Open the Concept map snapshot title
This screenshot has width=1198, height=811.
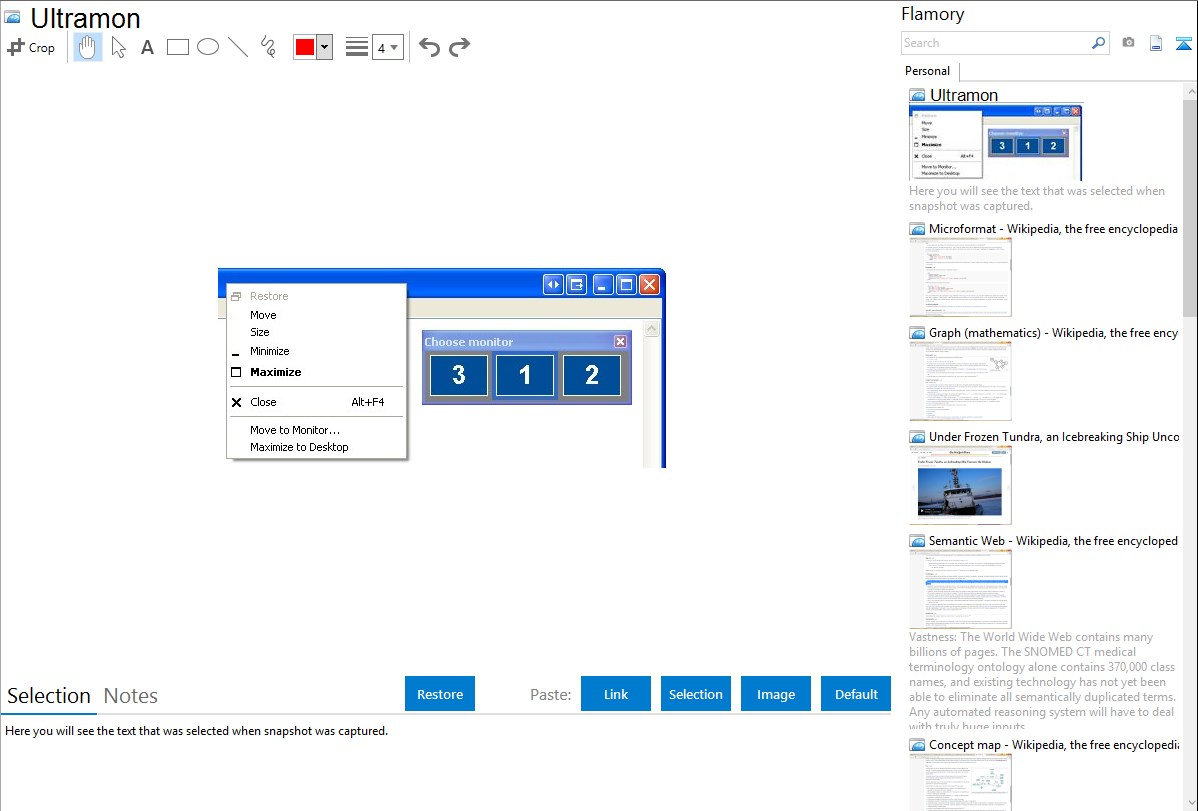[x=1053, y=744]
